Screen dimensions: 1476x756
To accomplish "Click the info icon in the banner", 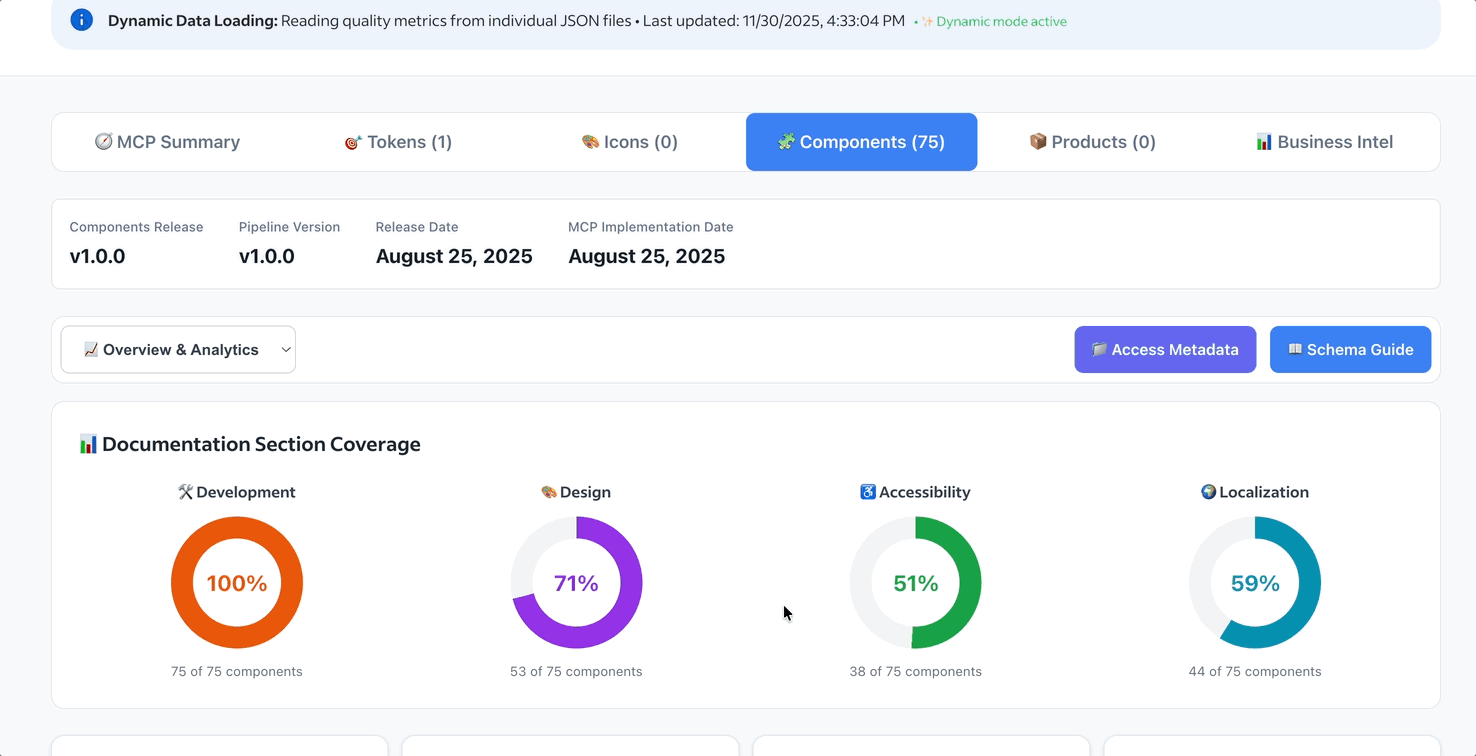I will [x=81, y=19].
